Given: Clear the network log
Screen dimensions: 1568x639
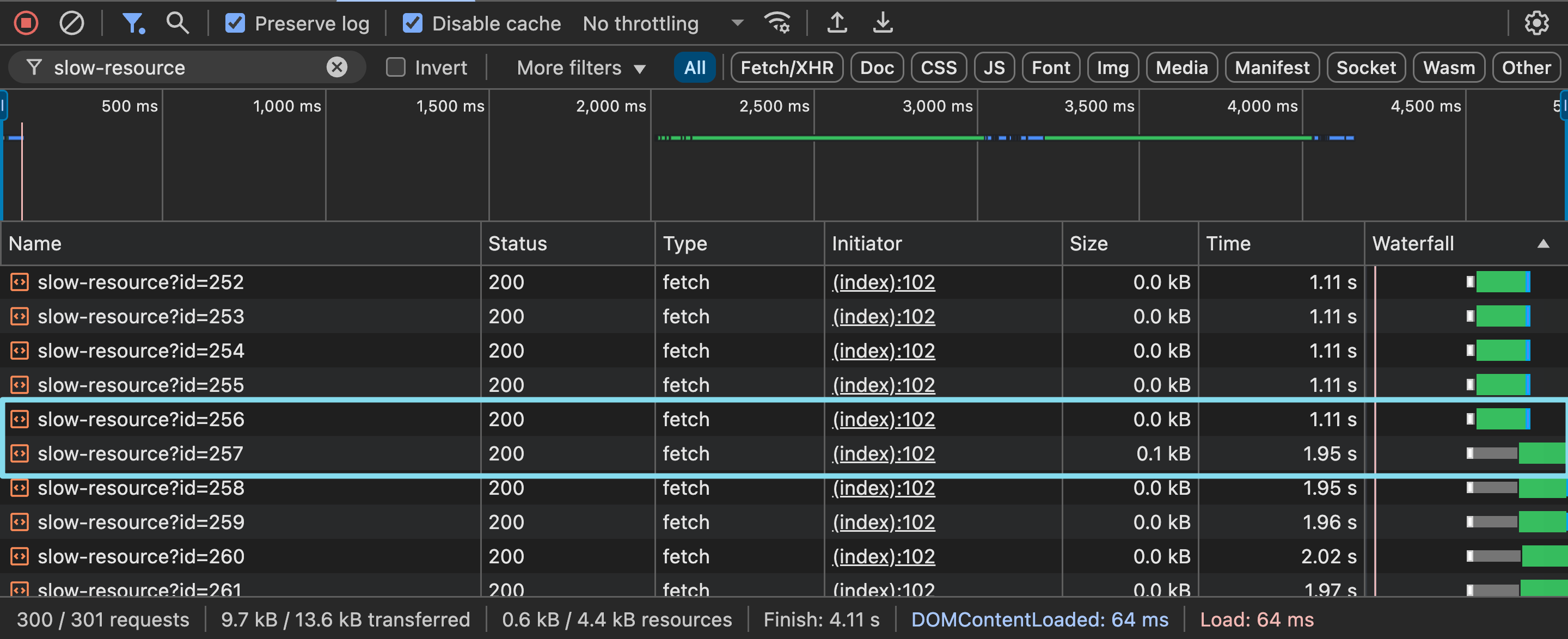Looking at the screenshot, I should click(71, 23).
